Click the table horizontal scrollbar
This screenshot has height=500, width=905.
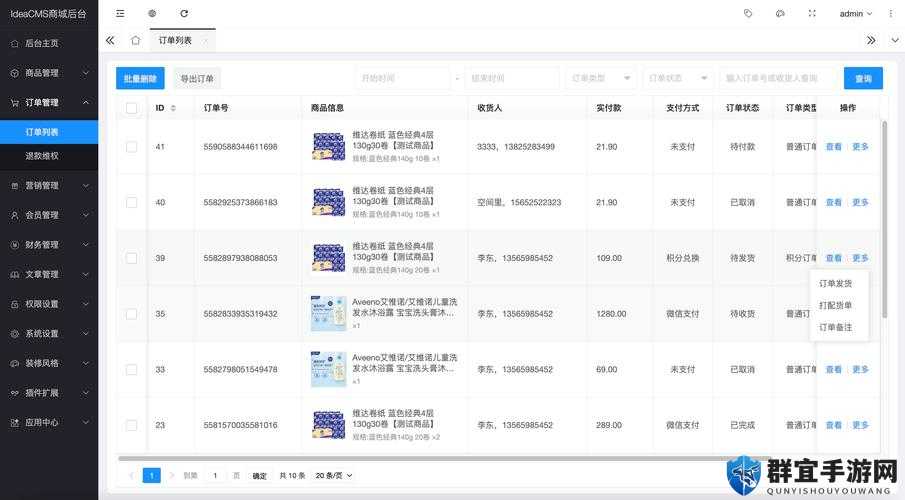[x=444, y=458]
